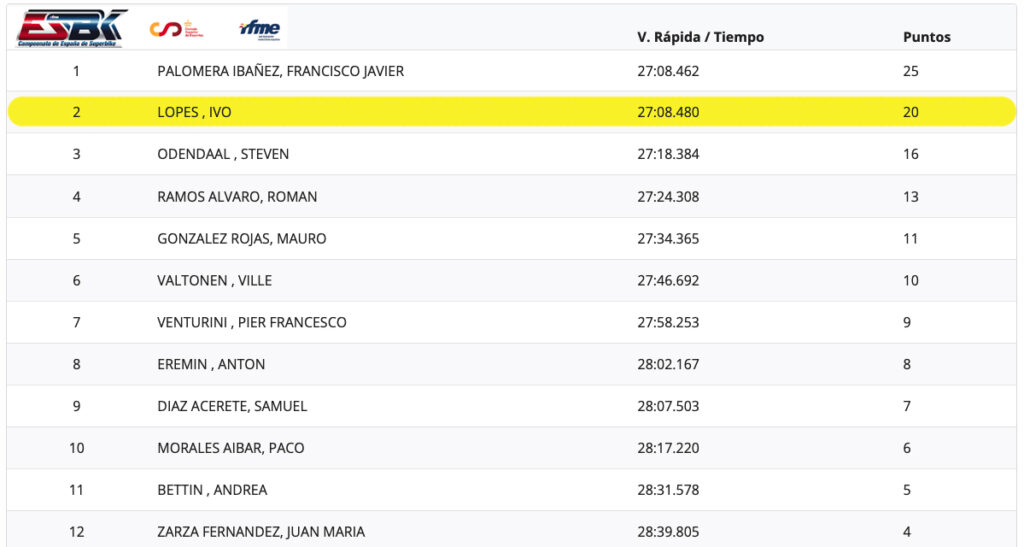This screenshot has height=547, width=1024.
Task: Click the ESBK Superbike championship logo
Action: point(71,28)
